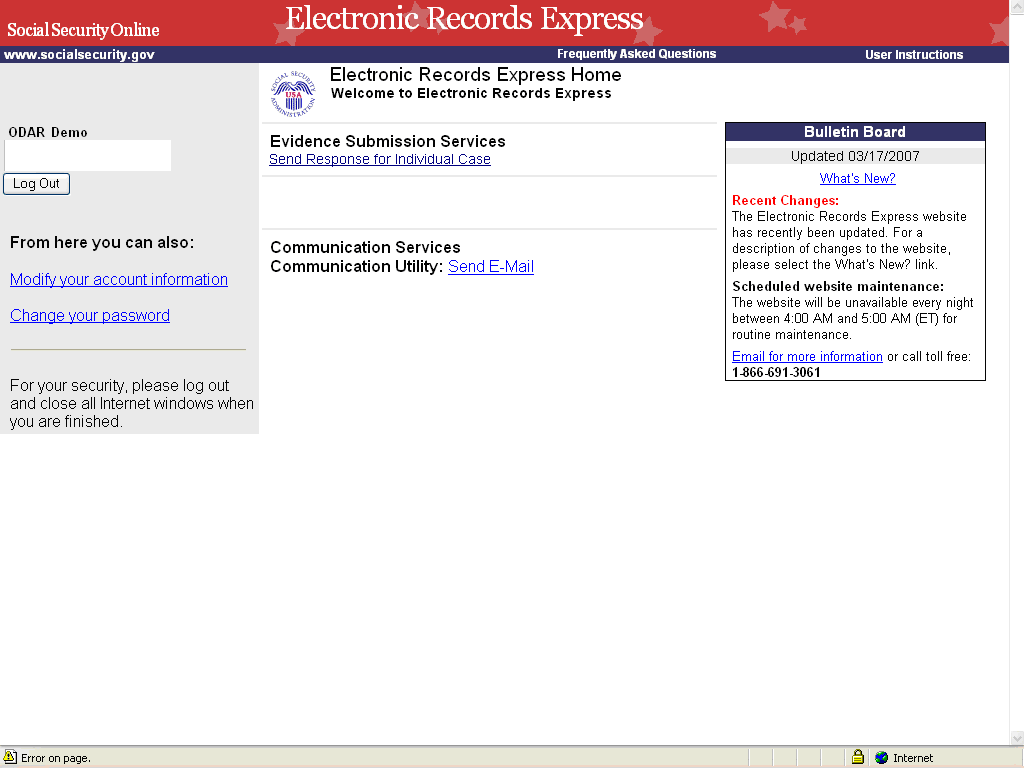
Task: Open Send Response for Individual Case link
Action: pos(379,159)
